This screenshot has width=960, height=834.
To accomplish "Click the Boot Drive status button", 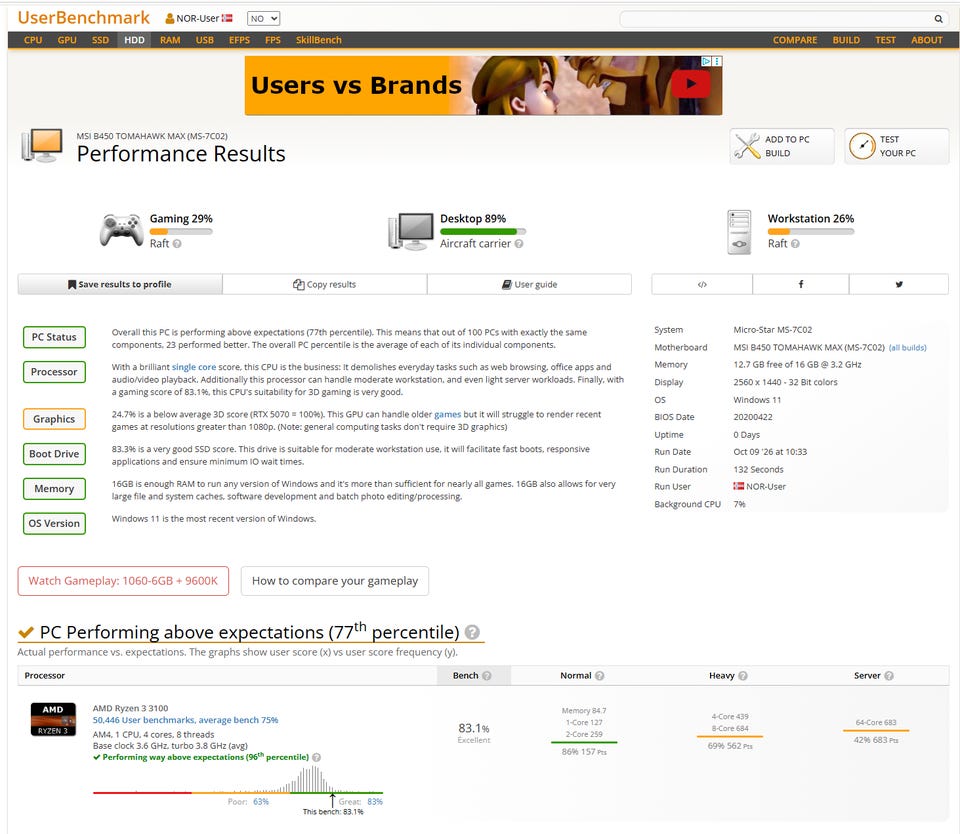I will pos(54,454).
